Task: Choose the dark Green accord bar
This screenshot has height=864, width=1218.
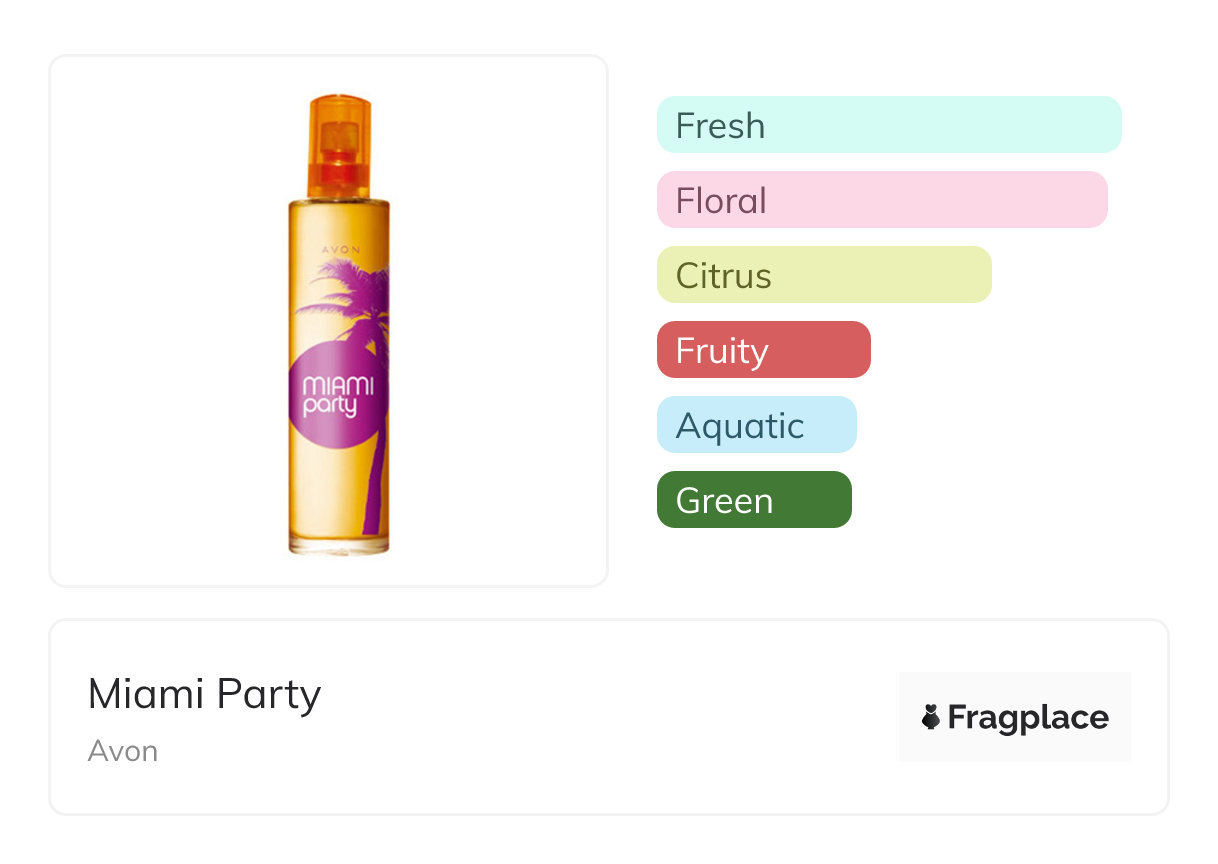Action: click(754, 500)
